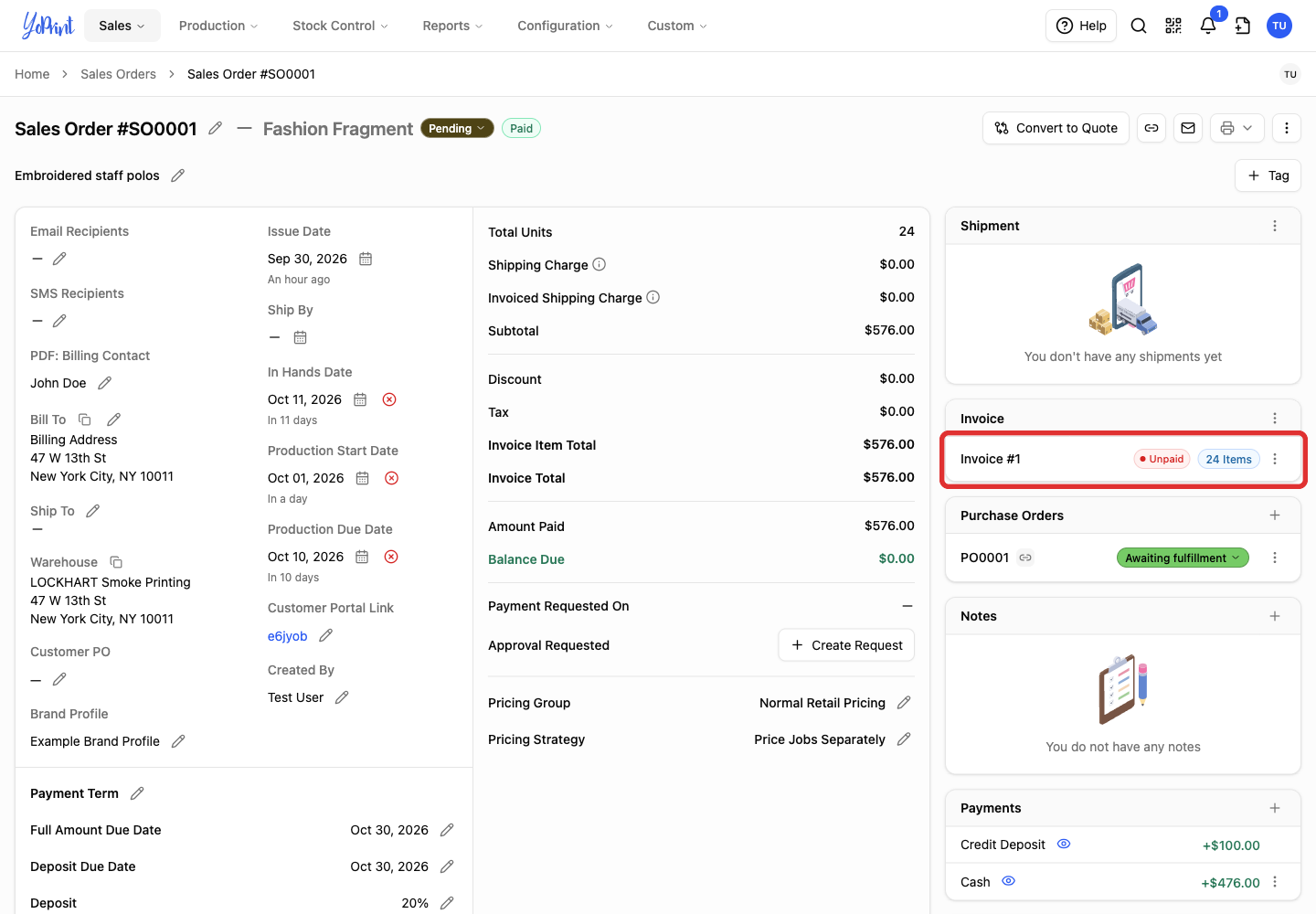Show Shipping Charge info tooltip

[x=600, y=264]
